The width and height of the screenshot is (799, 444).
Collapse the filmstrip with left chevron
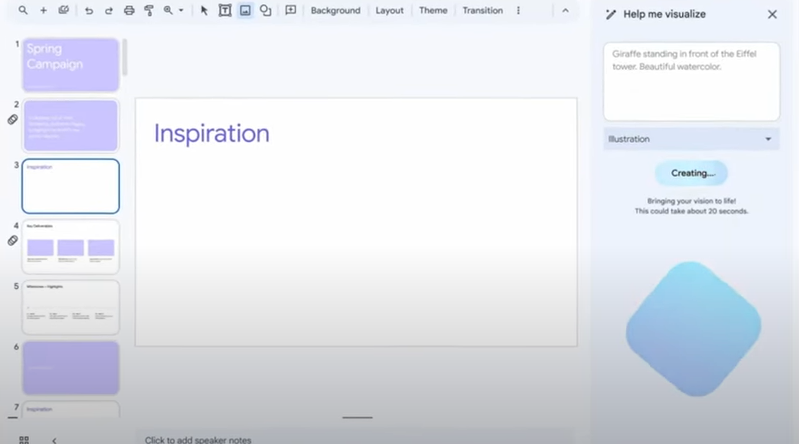(x=54, y=439)
